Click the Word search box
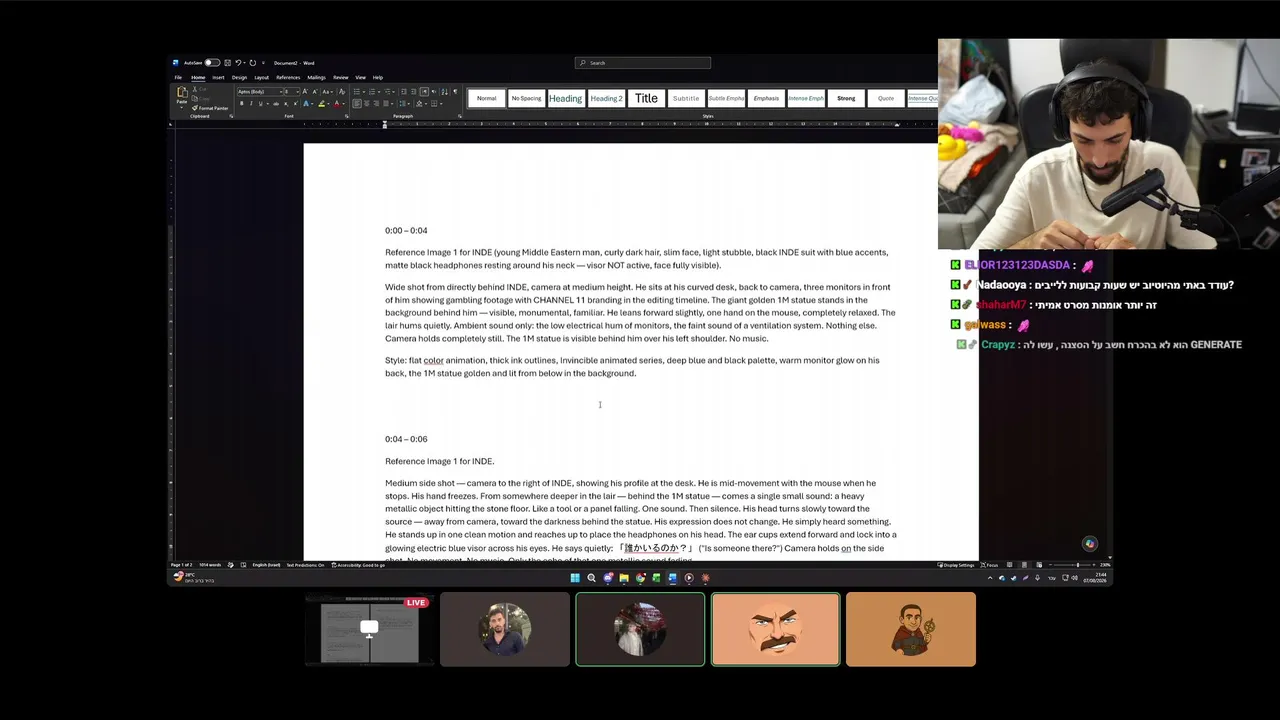Viewport: 1280px width, 720px height. tap(643, 63)
